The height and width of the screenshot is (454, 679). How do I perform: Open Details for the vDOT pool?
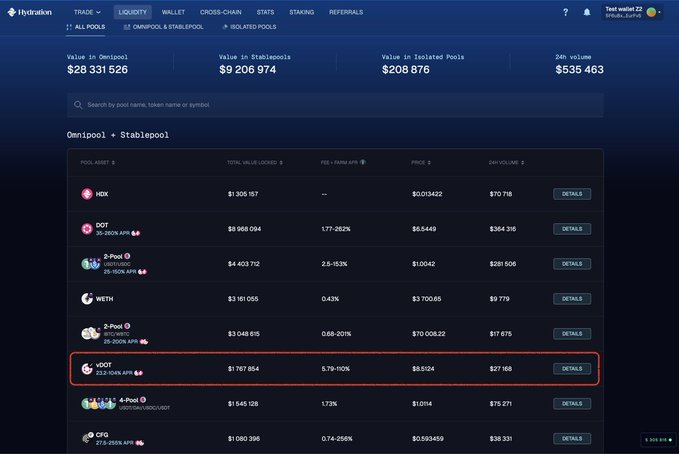[572, 369]
